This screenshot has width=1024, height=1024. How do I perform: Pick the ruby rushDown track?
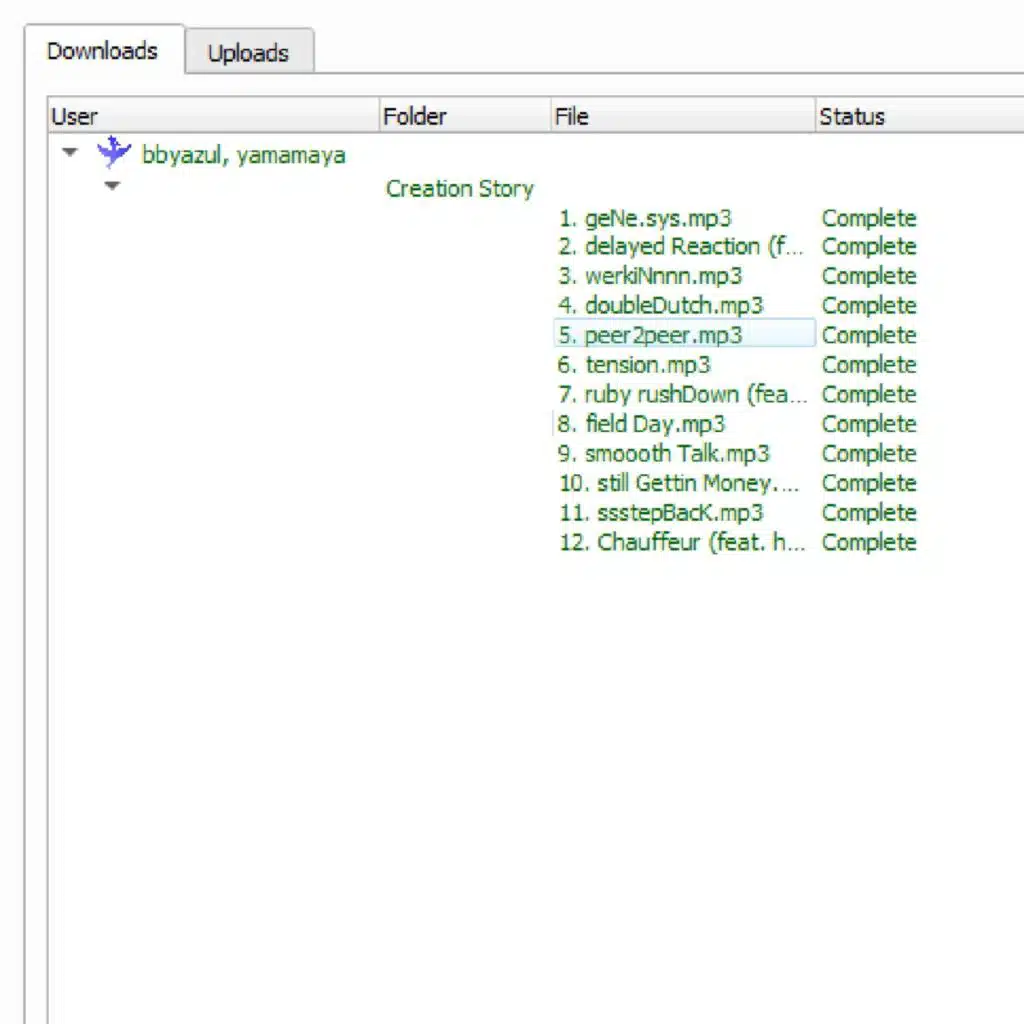(x=682, y=394)
